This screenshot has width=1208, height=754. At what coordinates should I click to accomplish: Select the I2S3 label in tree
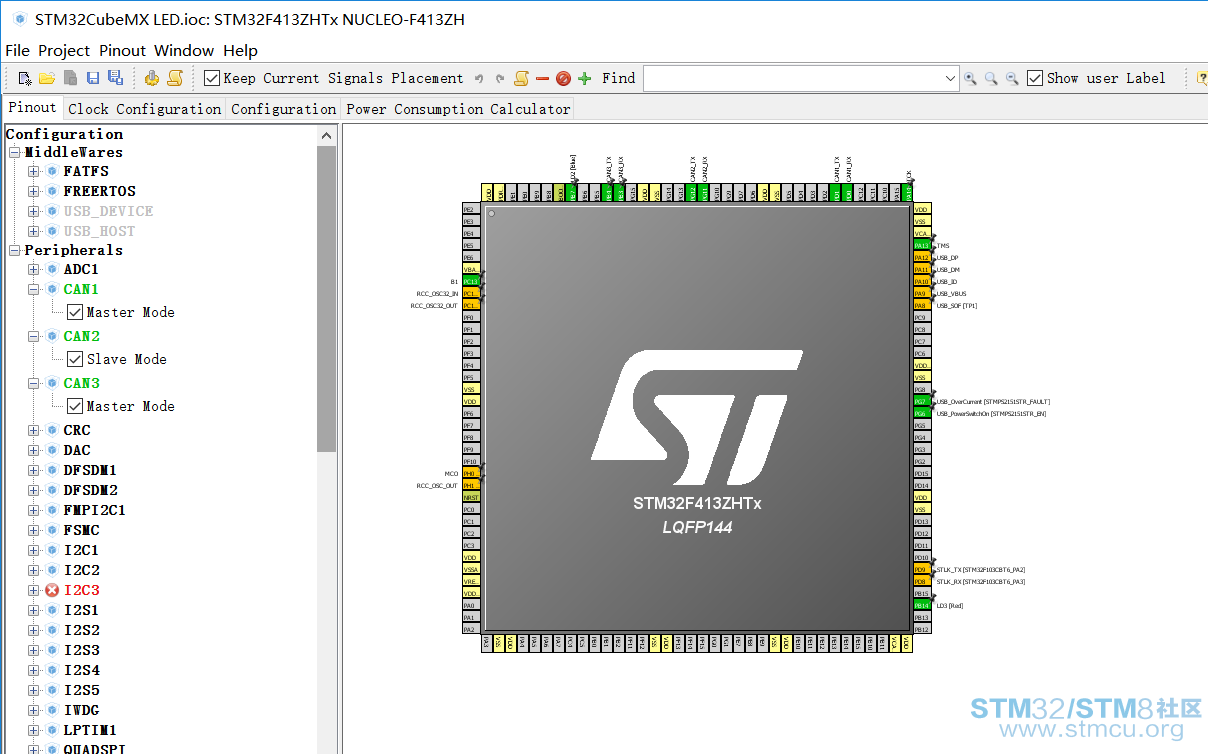pyautogui.click(x=81, y=650)
